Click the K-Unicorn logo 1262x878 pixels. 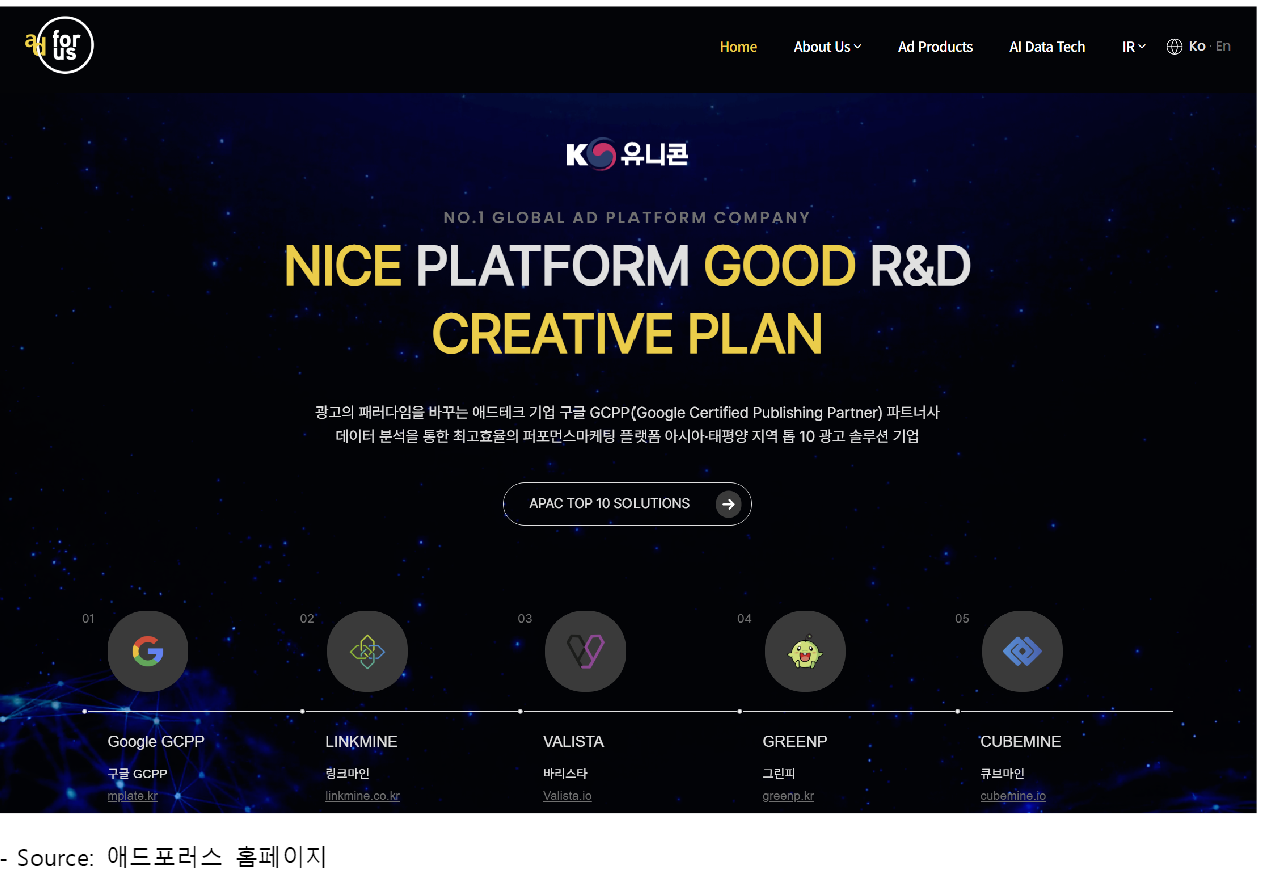pos(627,155)
